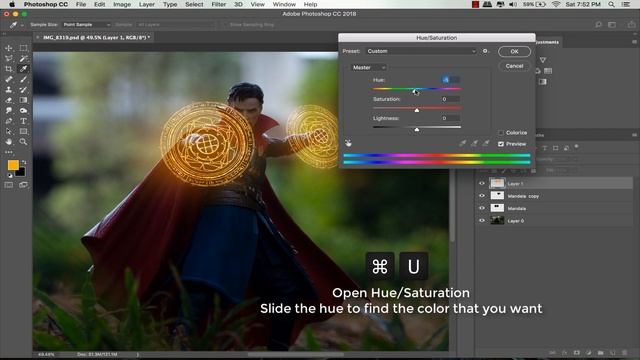The width and height of the screenshot is (640, 360).
Task: Select the Gradient tool
Action: pos(23,100)
